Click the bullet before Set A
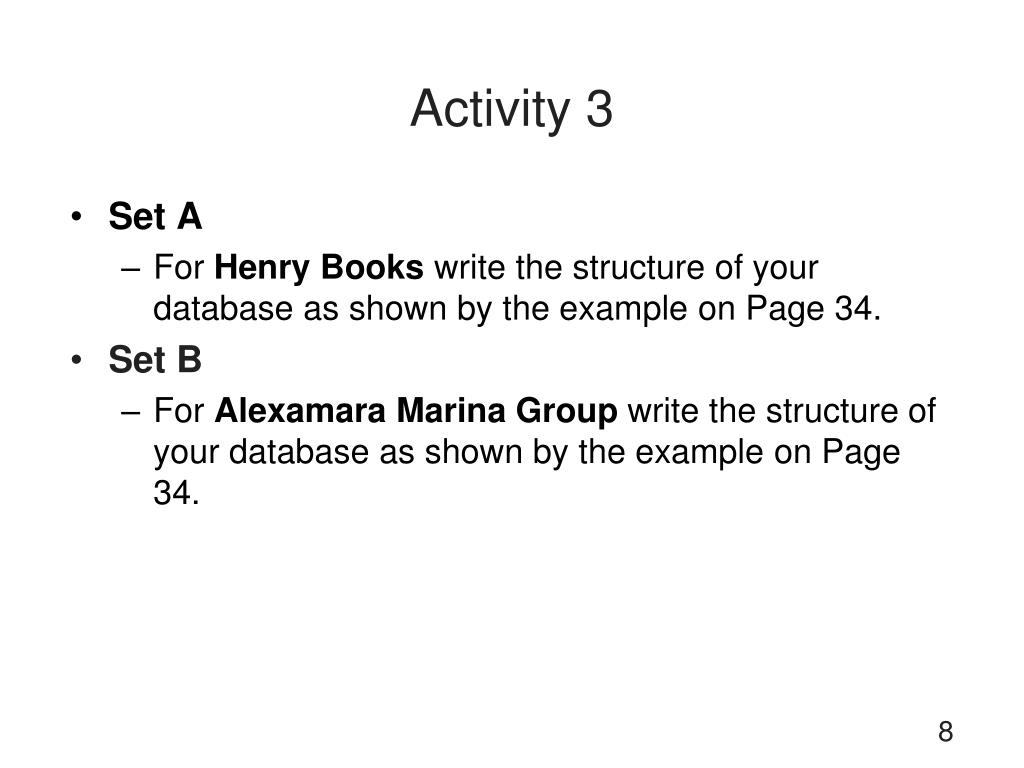Image resolution: width=1024 pixels, height=768 pixels. click(77, 217)
